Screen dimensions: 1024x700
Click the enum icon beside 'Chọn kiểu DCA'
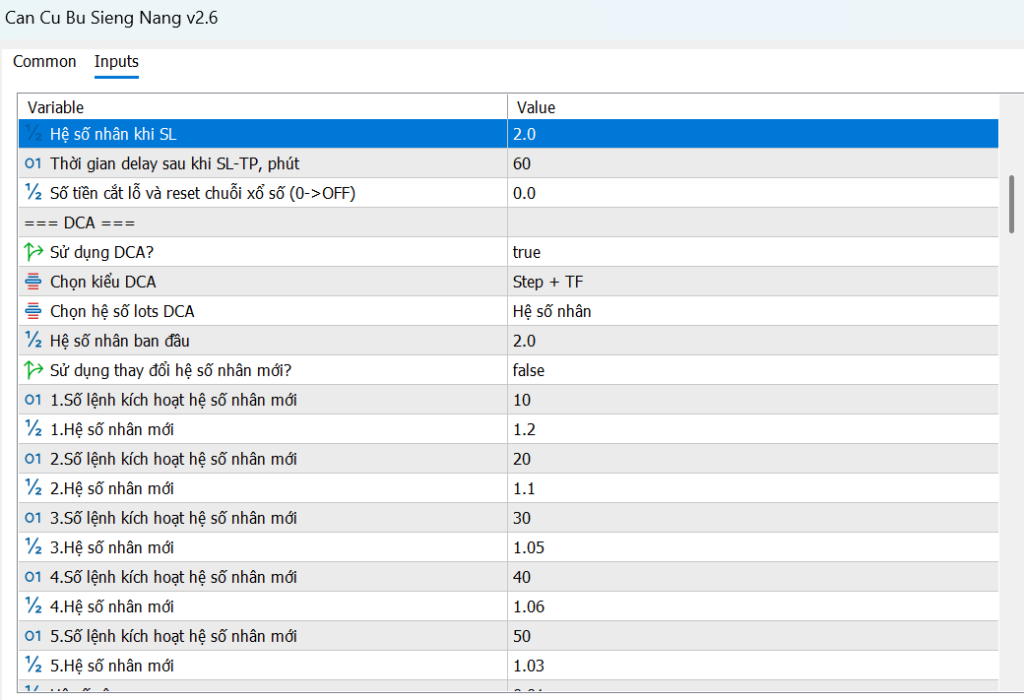(33, 282)
